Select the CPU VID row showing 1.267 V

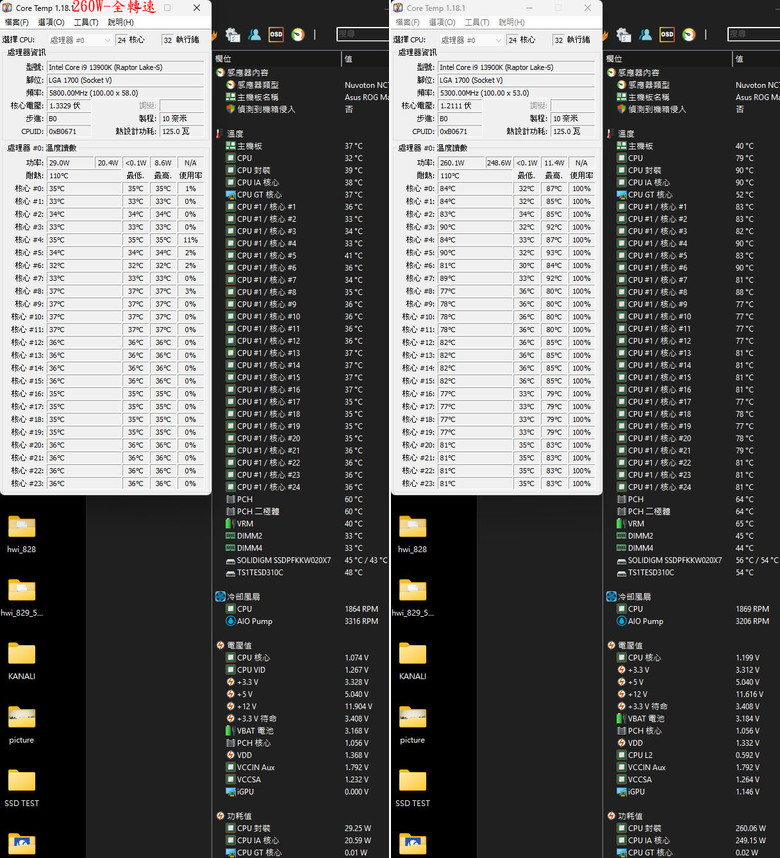point(301,670)
